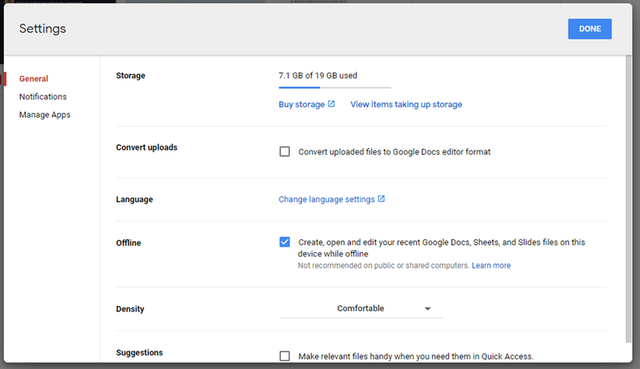Enable Convert uploaded files checkbox
The width and height of the screenshot is (640, 369).
pyautogui.click(x=284, y=152)
